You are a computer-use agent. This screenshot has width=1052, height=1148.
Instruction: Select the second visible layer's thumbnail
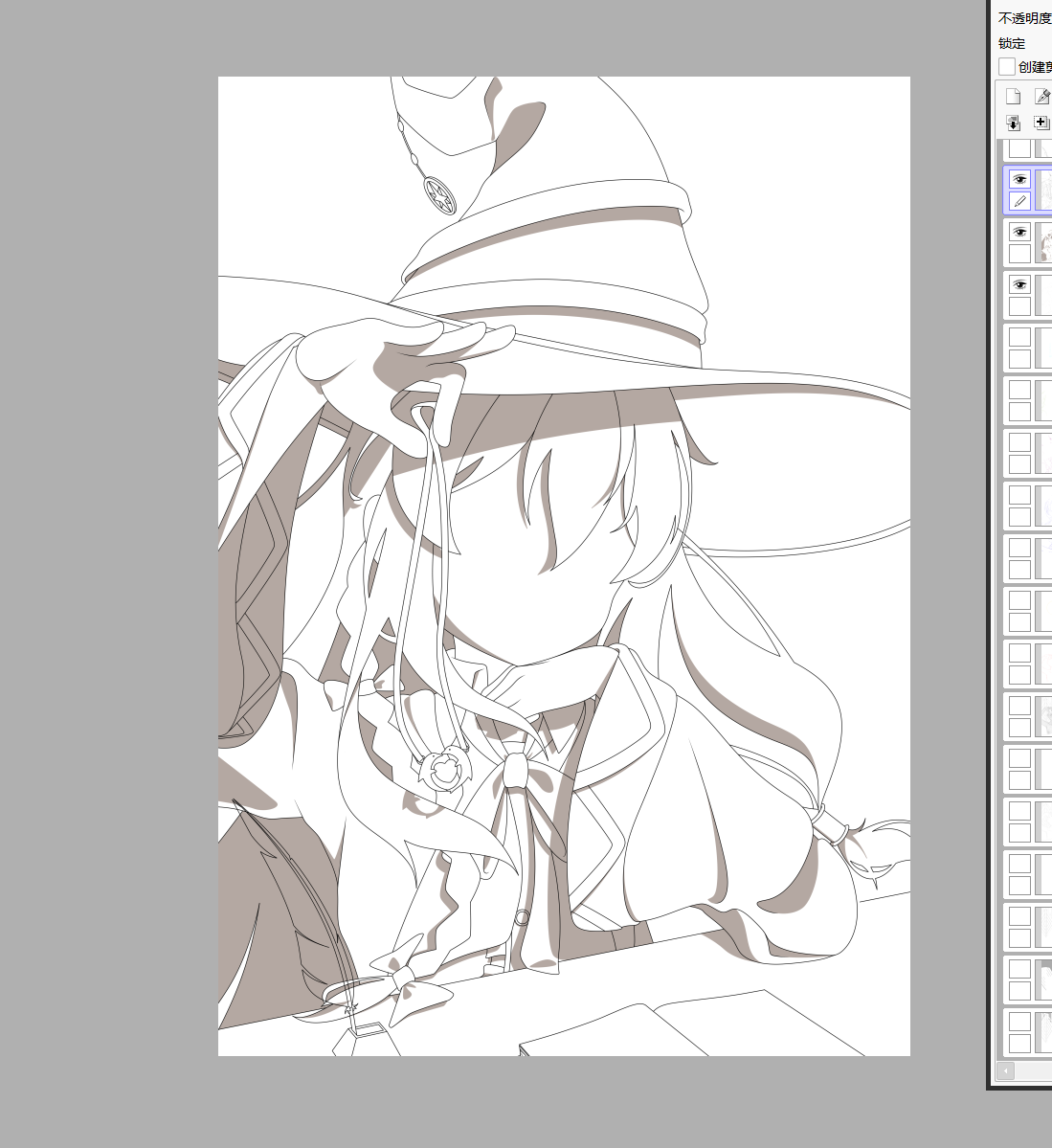click(1043, 243)
